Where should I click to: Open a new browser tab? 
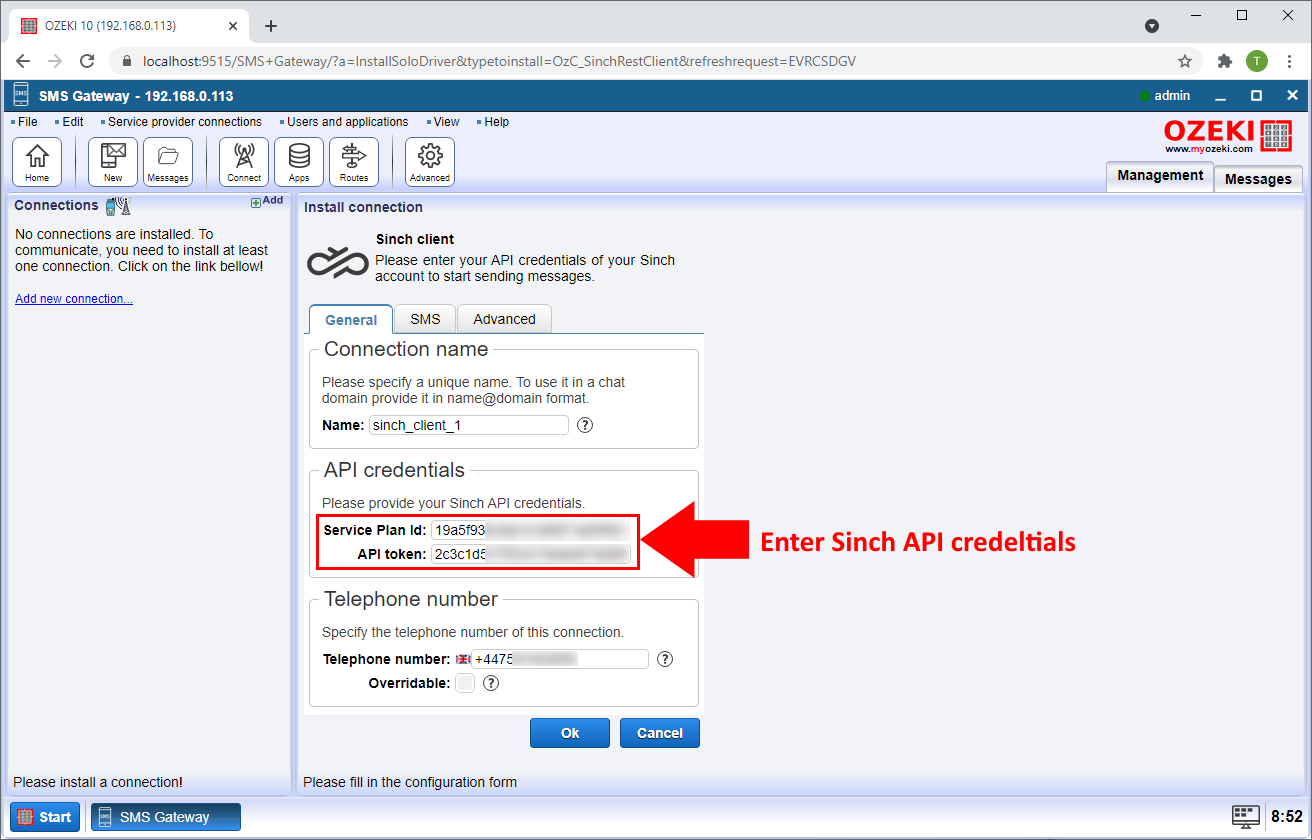[271, 26]
